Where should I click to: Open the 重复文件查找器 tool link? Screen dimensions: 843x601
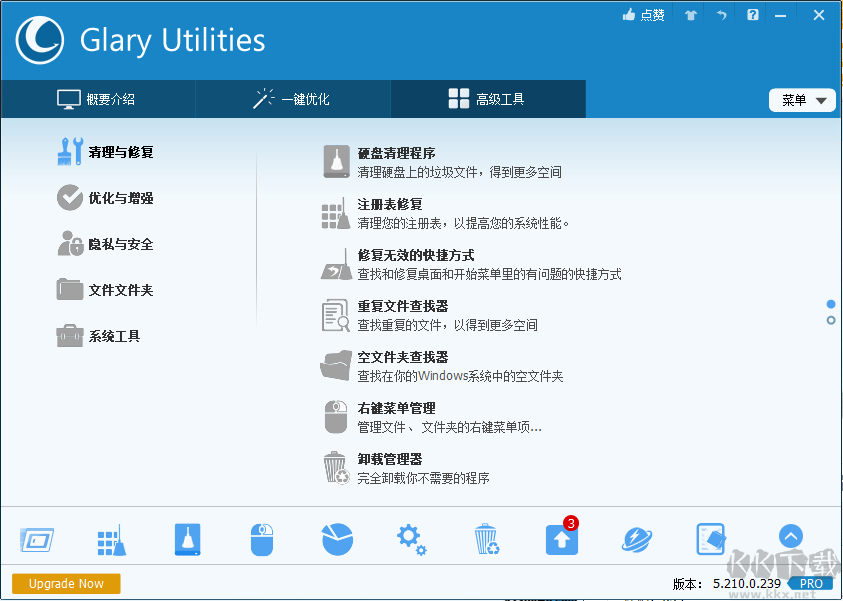point(403,306)
